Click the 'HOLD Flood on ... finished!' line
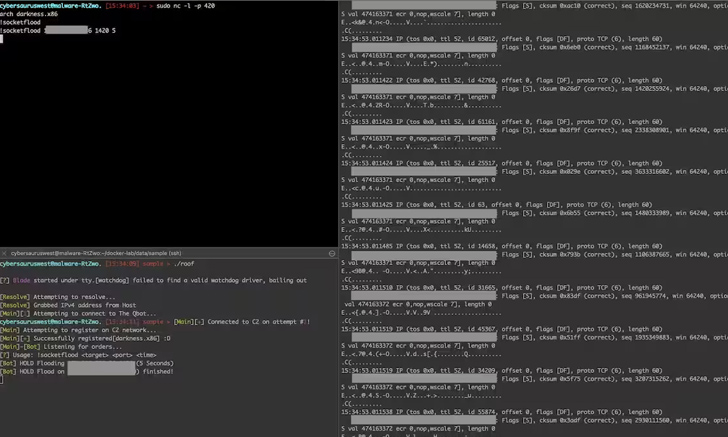Image resolution: width=728 pixels, height=437 pixels. pyautogui.click(x=87, y=372)
